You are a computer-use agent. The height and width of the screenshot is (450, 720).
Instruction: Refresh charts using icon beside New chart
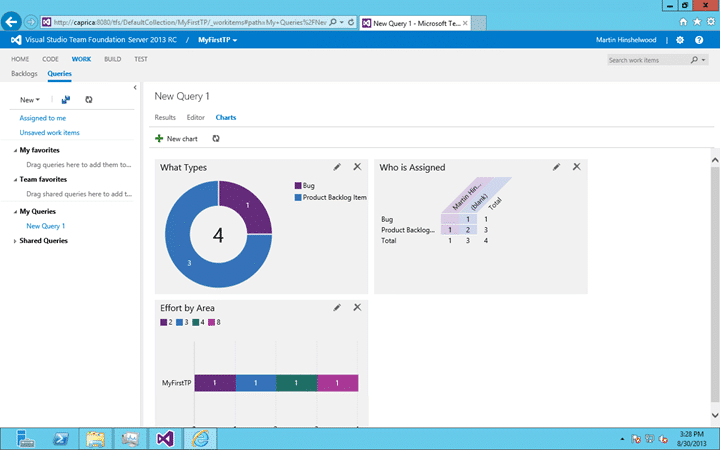coord(216,138)
